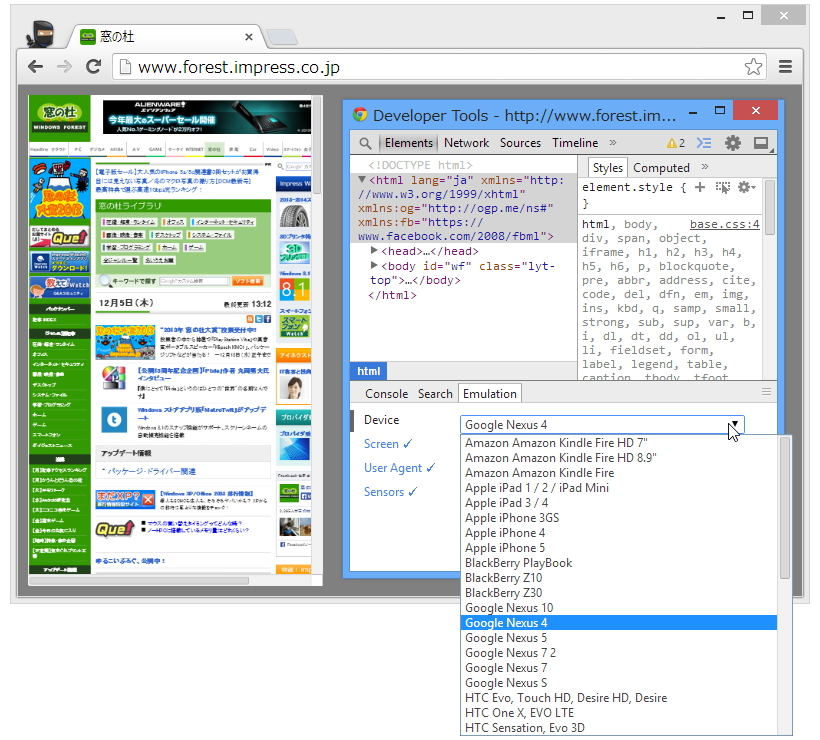
Task: Choose Amazon Kindle Fire HD 8.9" device
Action: point(619,458)
